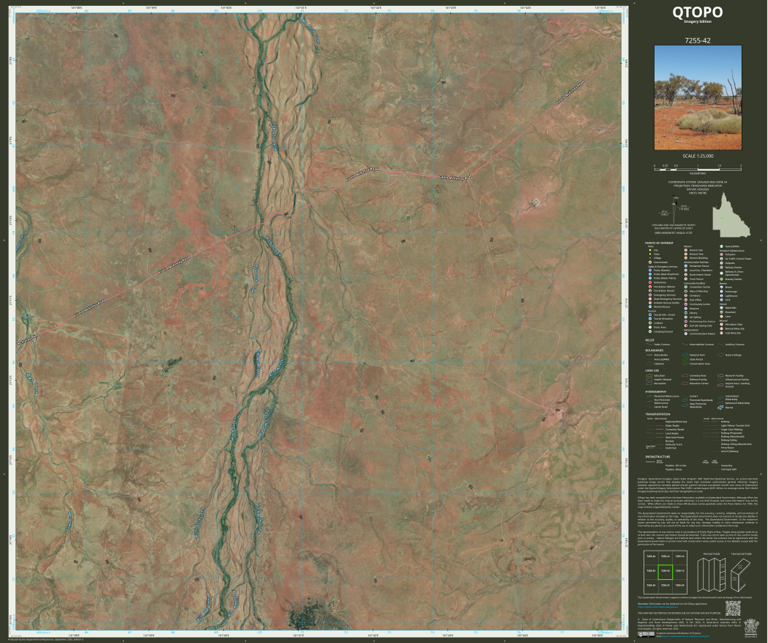This screenshot has width=768, height=643.
Task: Click the SCALE 1:25,000 label
Action: pyautogui.click(x=697, y=156)
